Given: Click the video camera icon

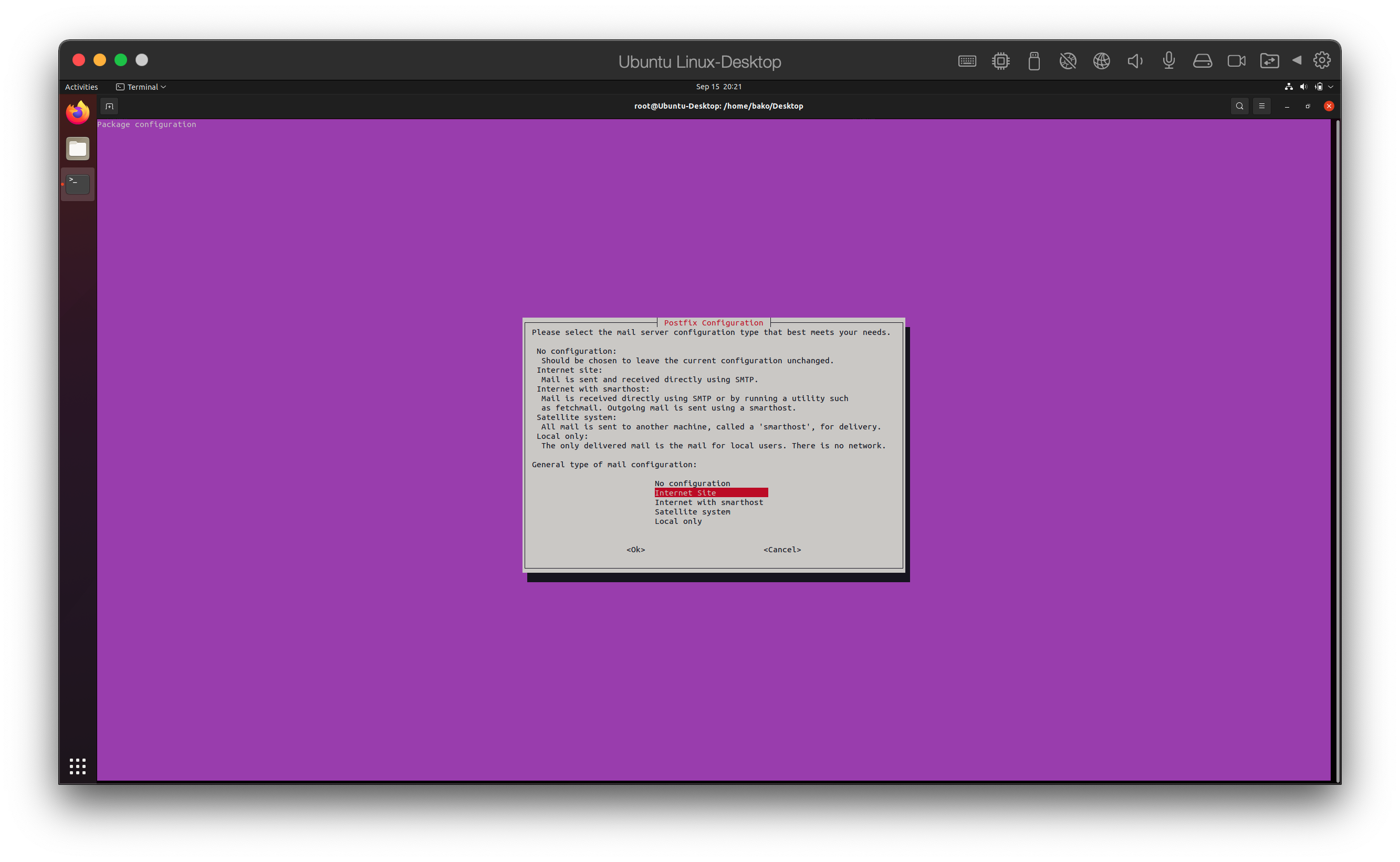Looking at the screenshot, I should [x=1236, y=61].
